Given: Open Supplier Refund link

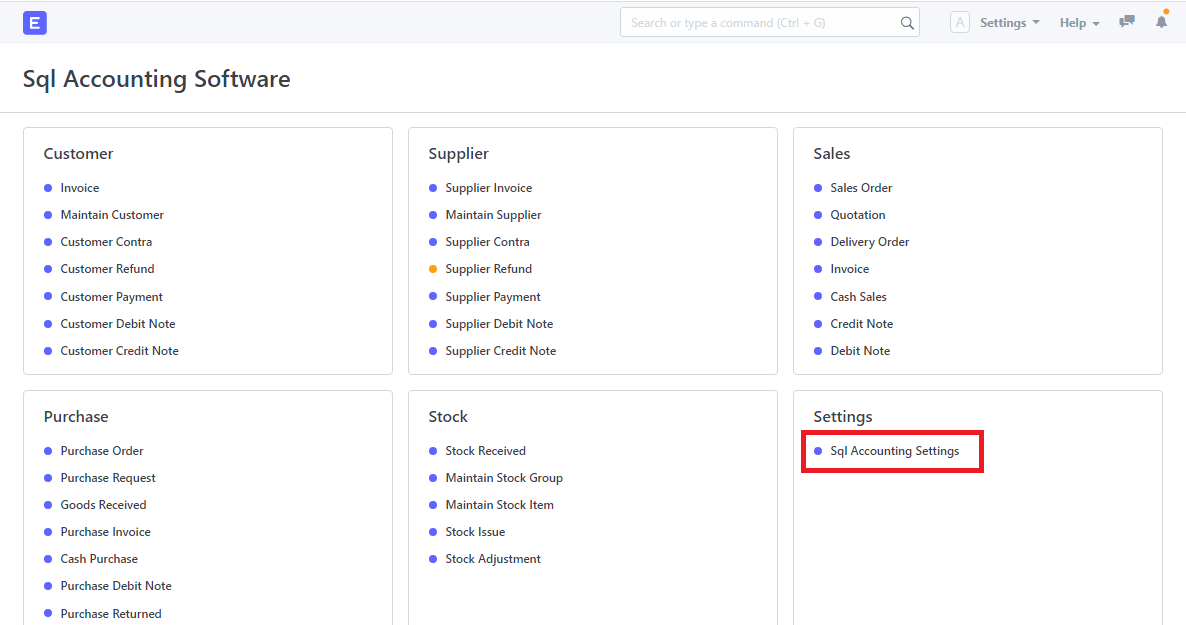Looking at the screenshot, I should (x=489, y=269).
